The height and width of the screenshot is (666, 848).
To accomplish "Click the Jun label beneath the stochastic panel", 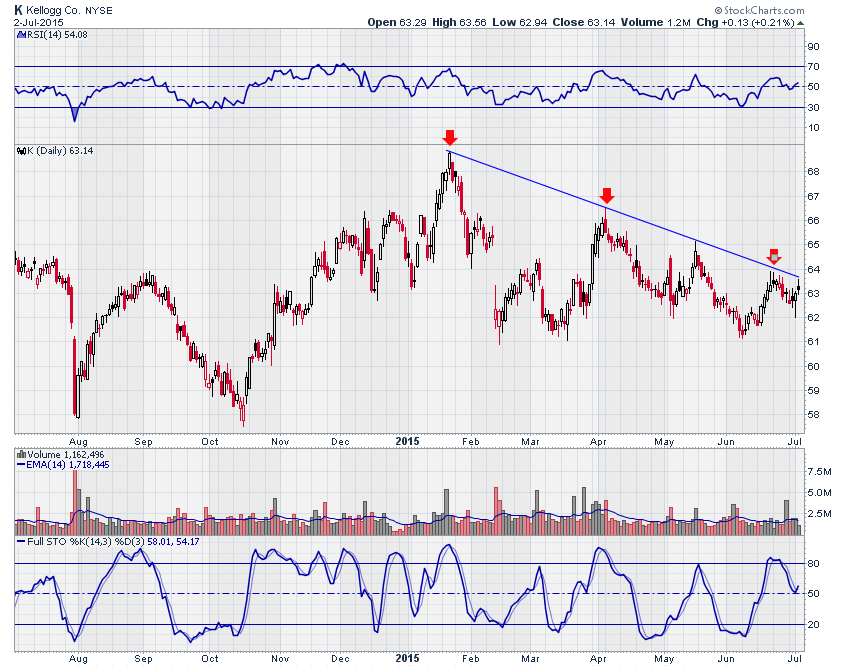I will [x=726, y=659].
